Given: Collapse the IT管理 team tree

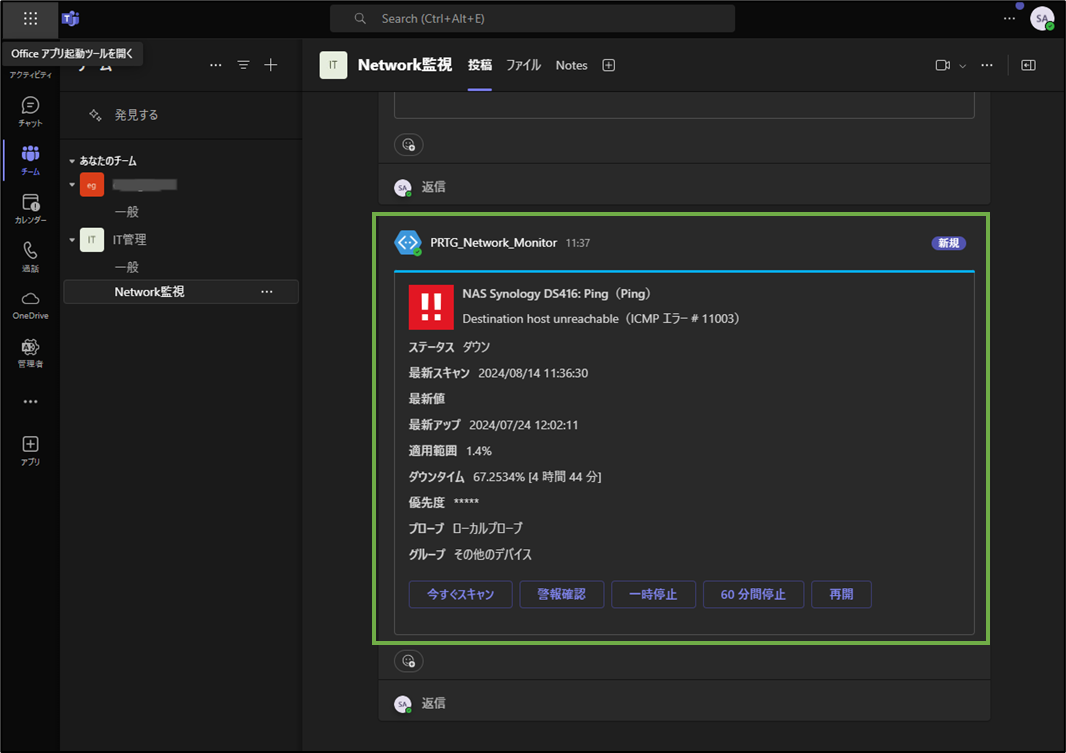Looking at the screenshot, I should coord(72,240).
